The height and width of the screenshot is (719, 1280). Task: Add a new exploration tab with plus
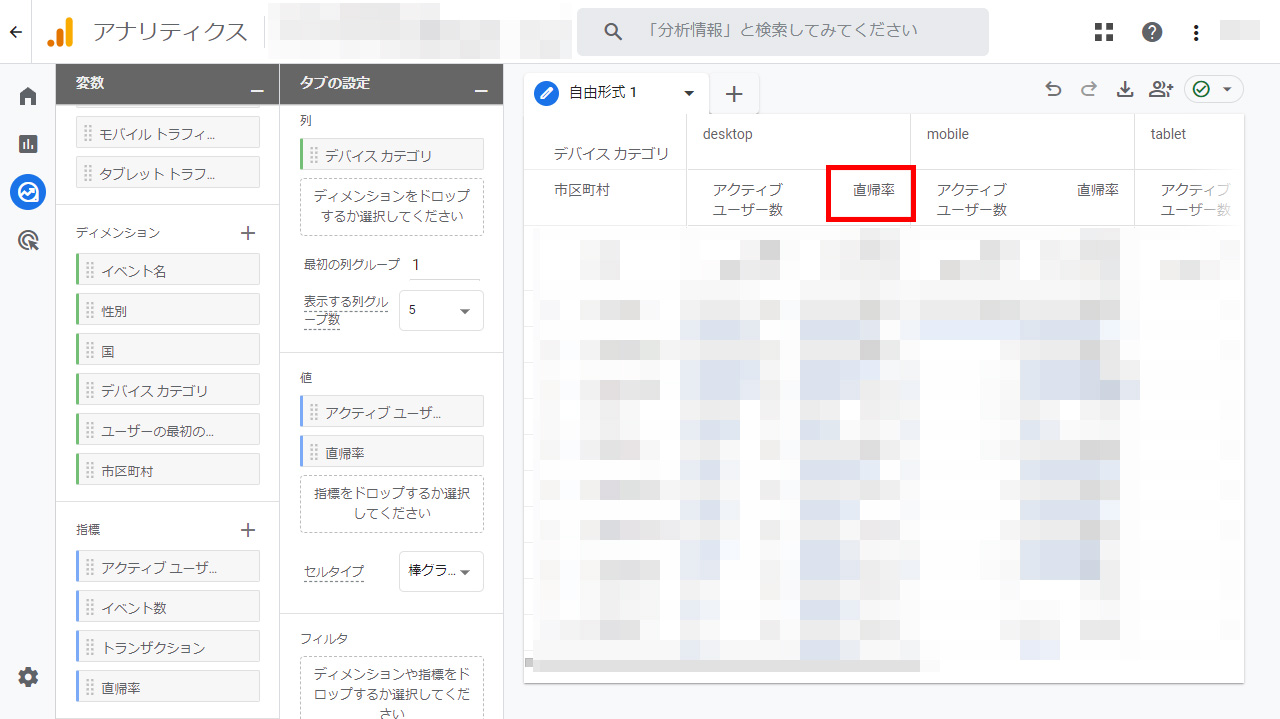click(734, 94)
